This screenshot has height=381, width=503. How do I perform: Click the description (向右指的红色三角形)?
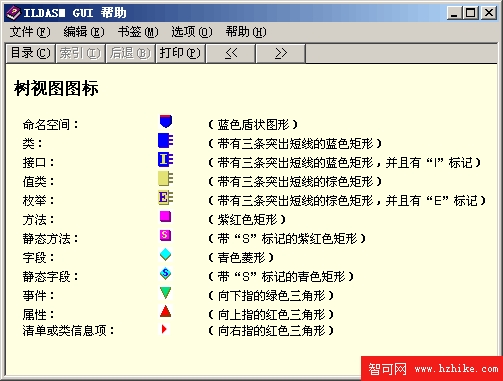pyautogui.click(x=271, y=331)
